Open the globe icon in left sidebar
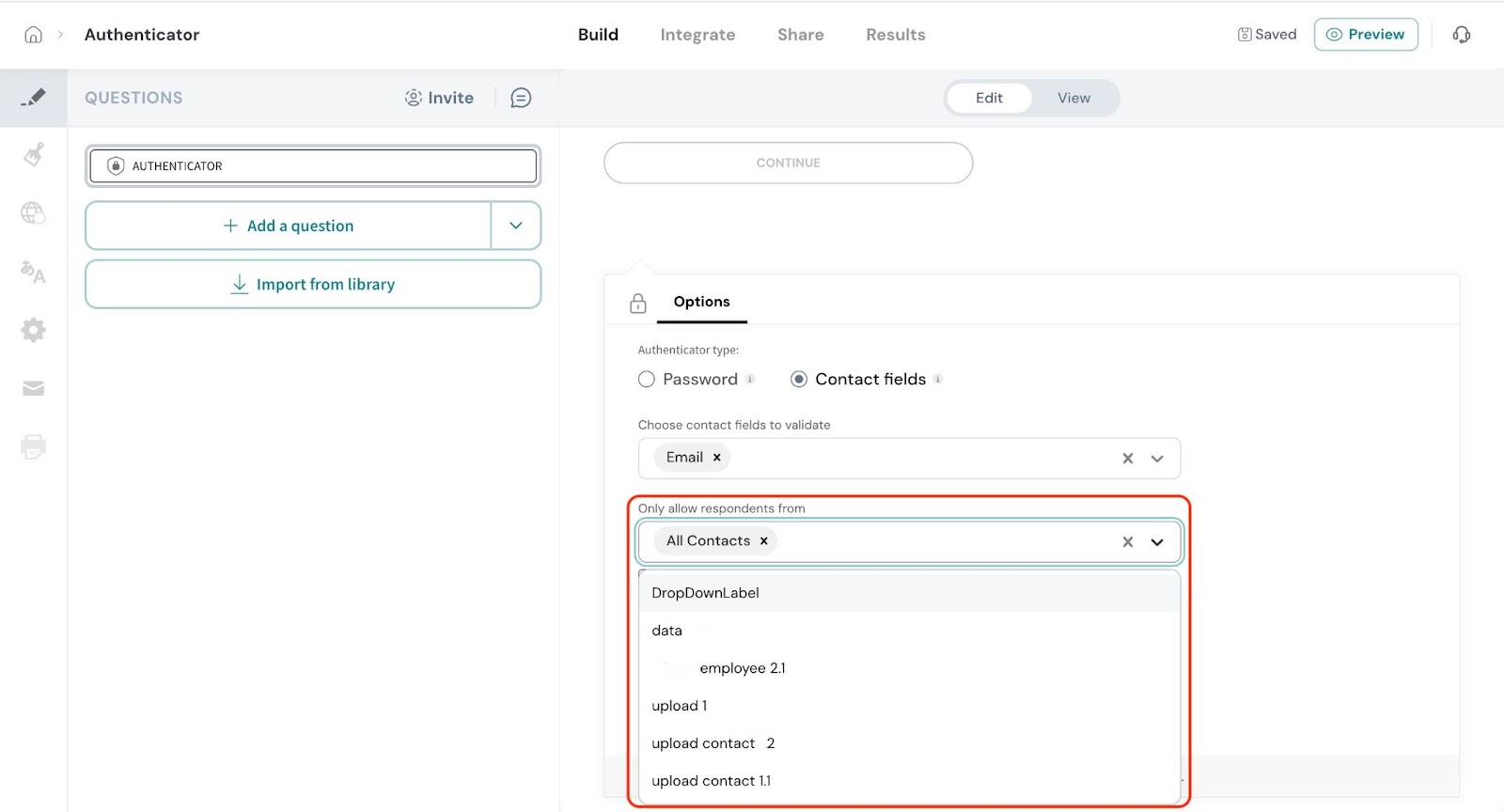Screen dimensions: 1504x812 [x=33, y=213]
